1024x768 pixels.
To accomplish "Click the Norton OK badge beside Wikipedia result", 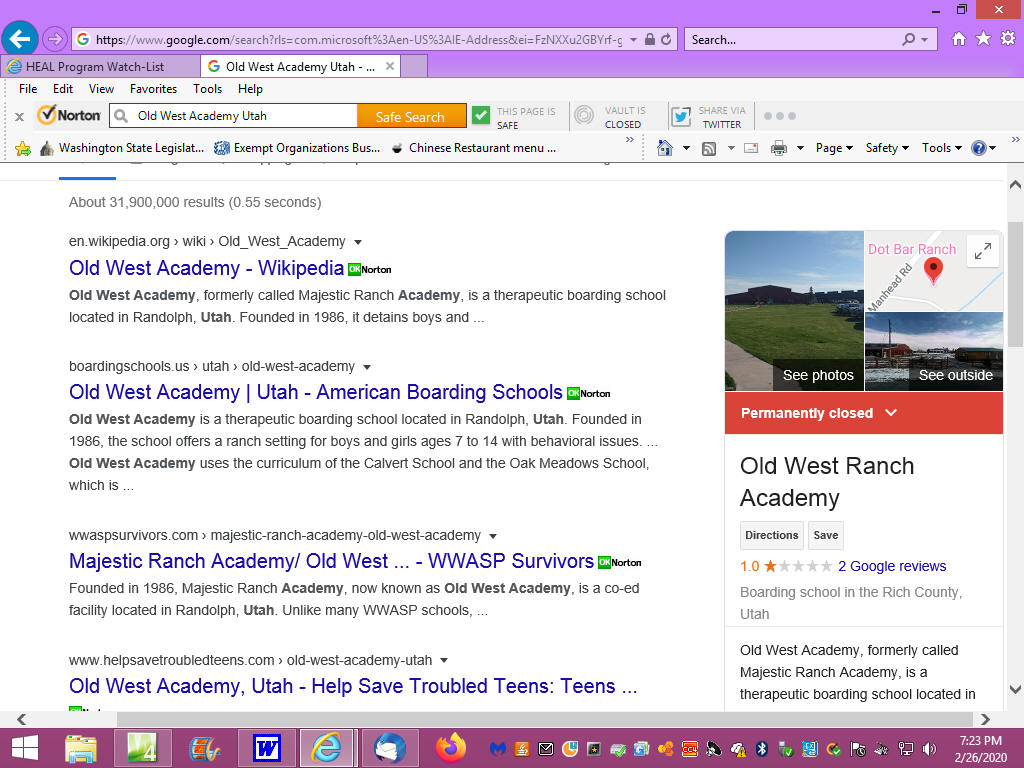I will [370, 269].
